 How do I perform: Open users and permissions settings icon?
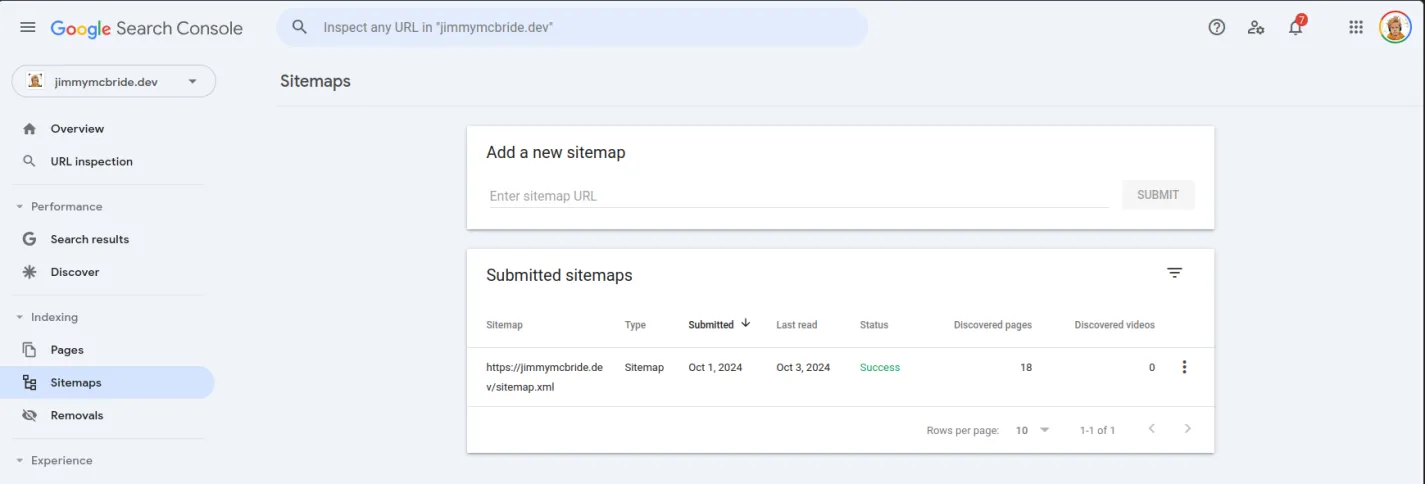[1256, 27]
